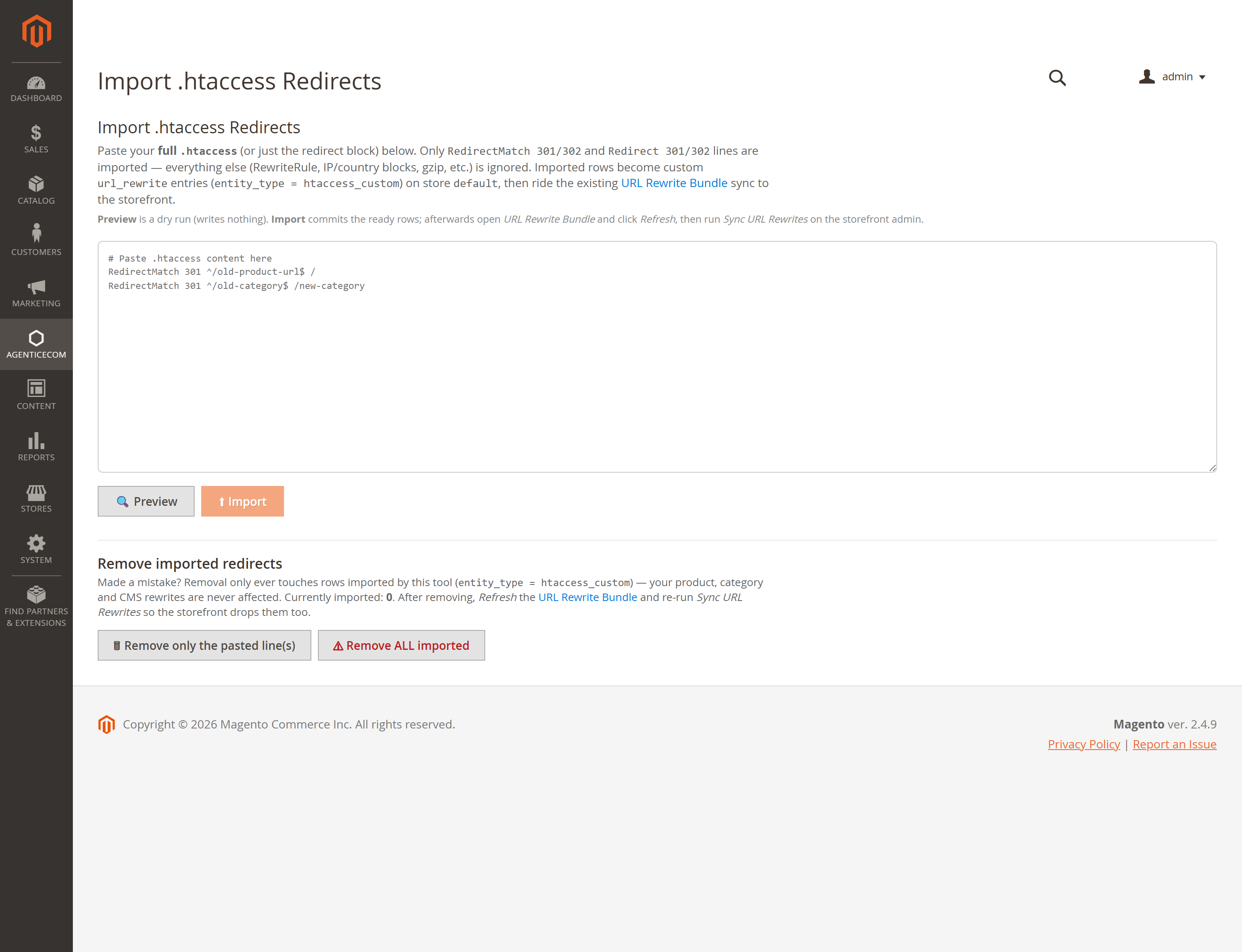The image size is (1242, 952).
Task: Click the 'Import .htaccess Redirects' page title
Action: pos(239,81)
